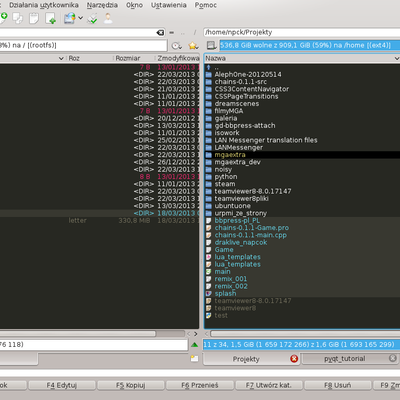Click the '..' parent directory button in path bar
The width and height of the screenshot is (400, 400).
click(x=183, y=33)
